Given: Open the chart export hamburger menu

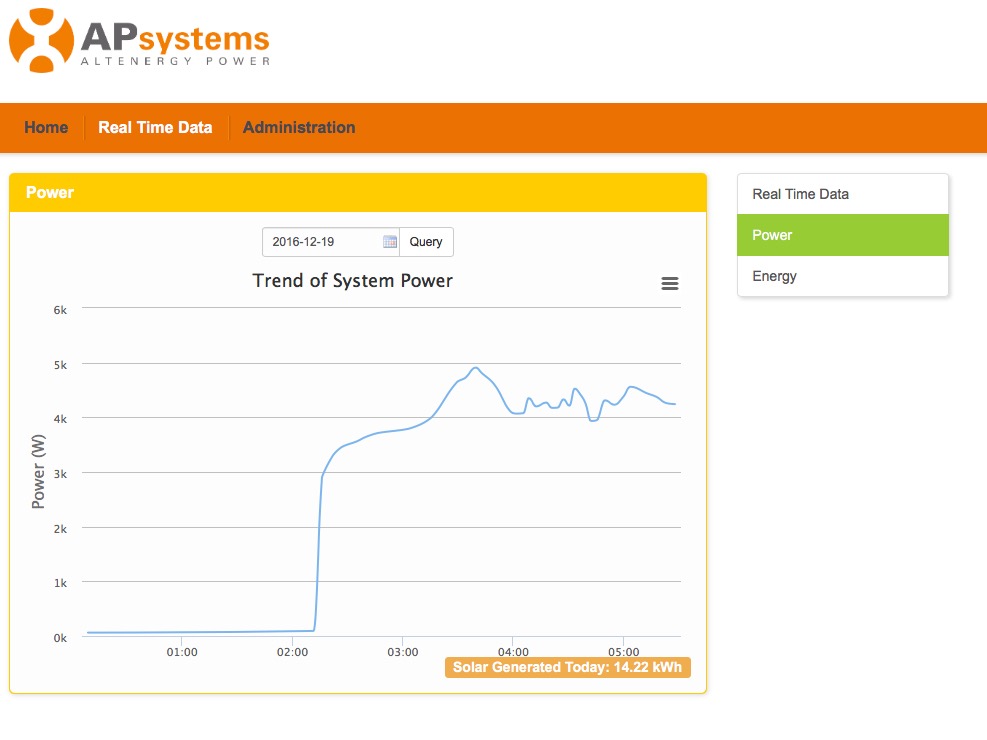Looking at the screenshot, I should [x=669, y=283].
